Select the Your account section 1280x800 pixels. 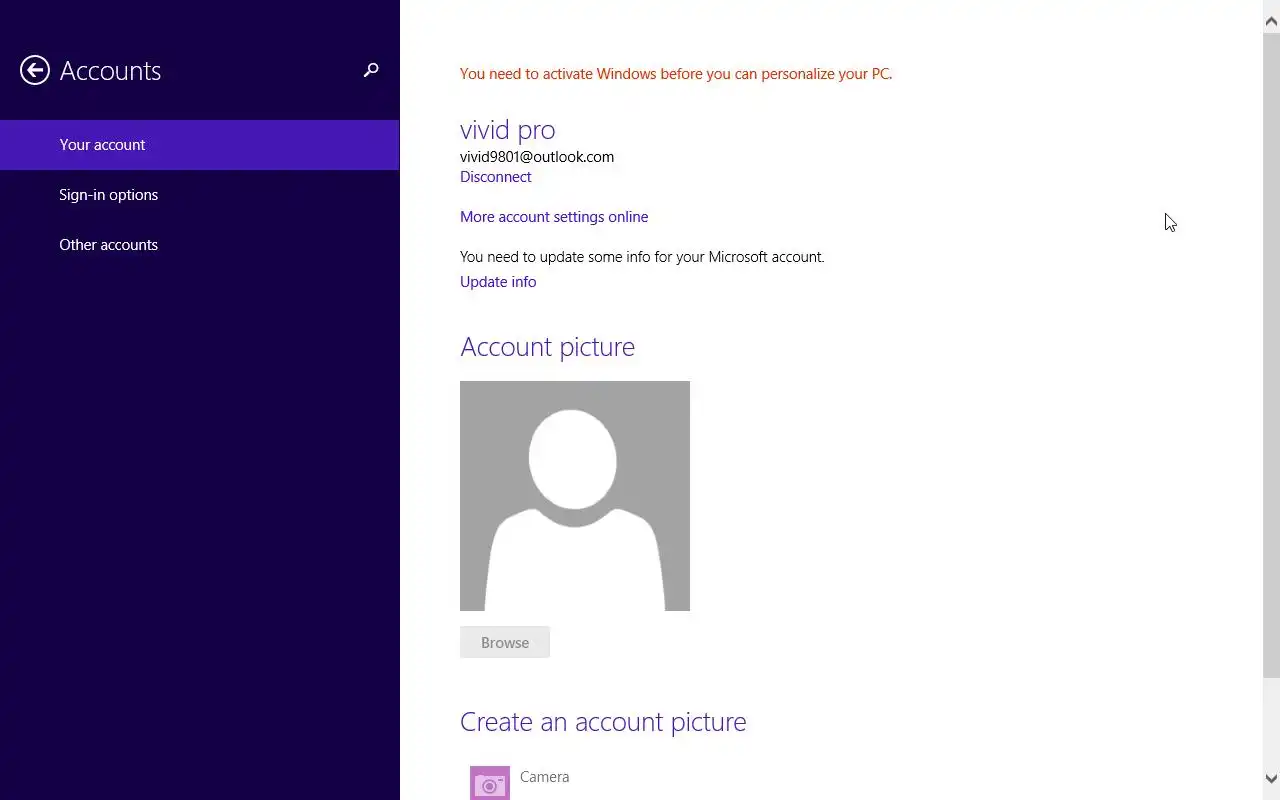[x=200, y=145]
